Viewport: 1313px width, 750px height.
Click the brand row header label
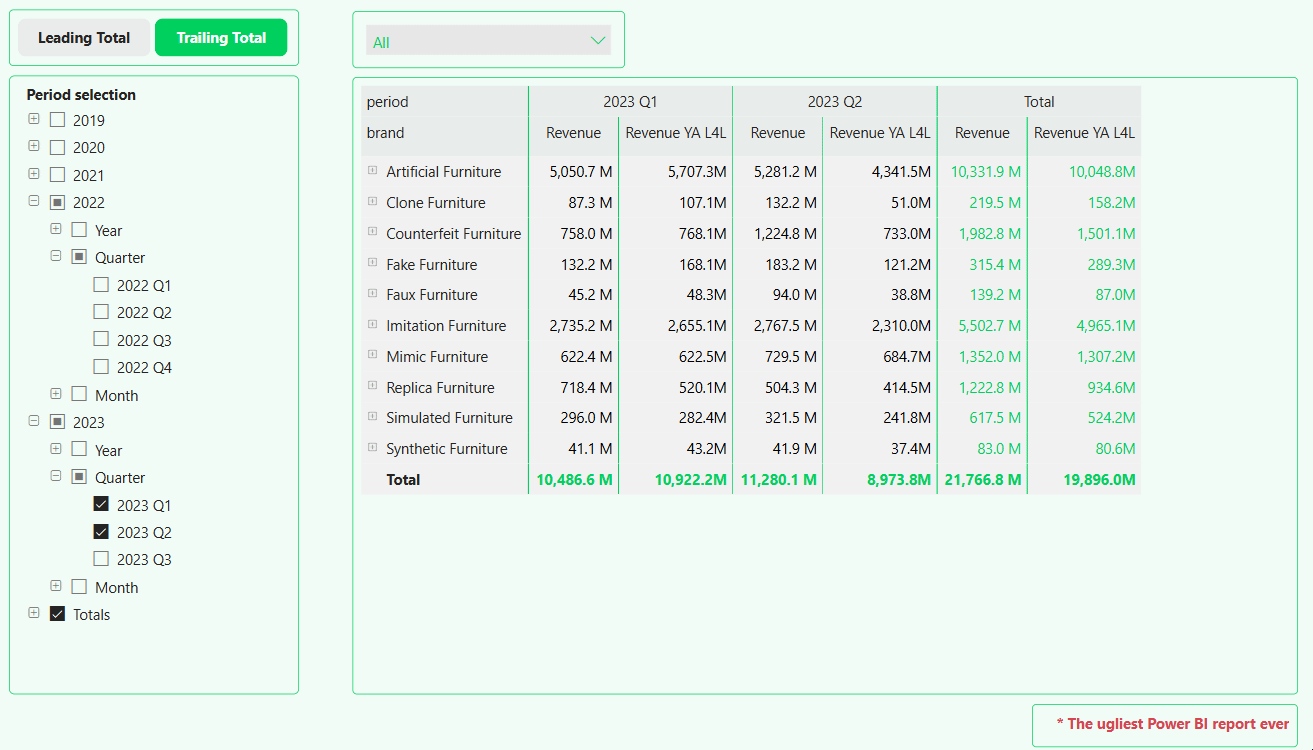(x=385, y=133)
